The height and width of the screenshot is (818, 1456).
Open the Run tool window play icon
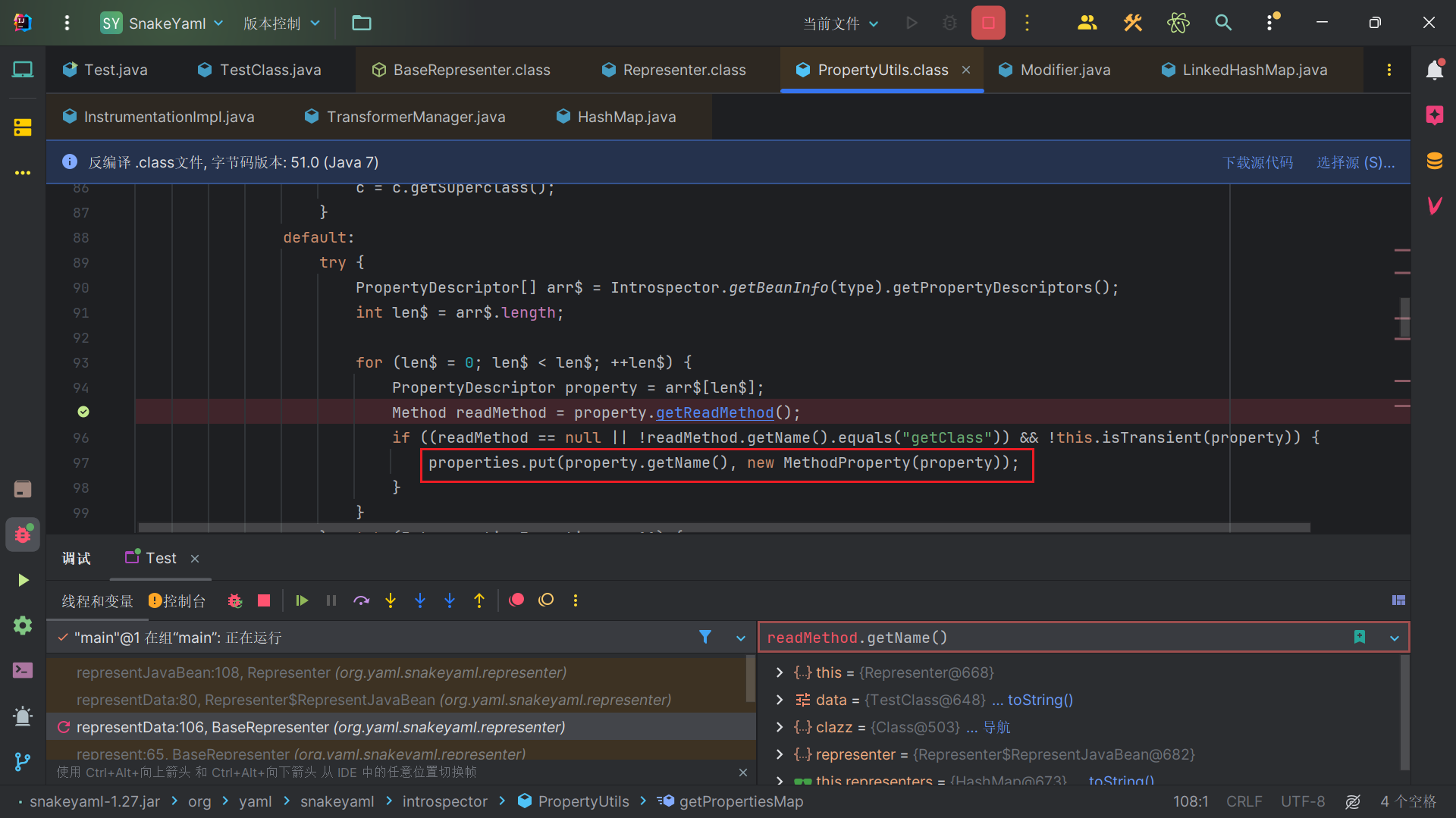23,580
